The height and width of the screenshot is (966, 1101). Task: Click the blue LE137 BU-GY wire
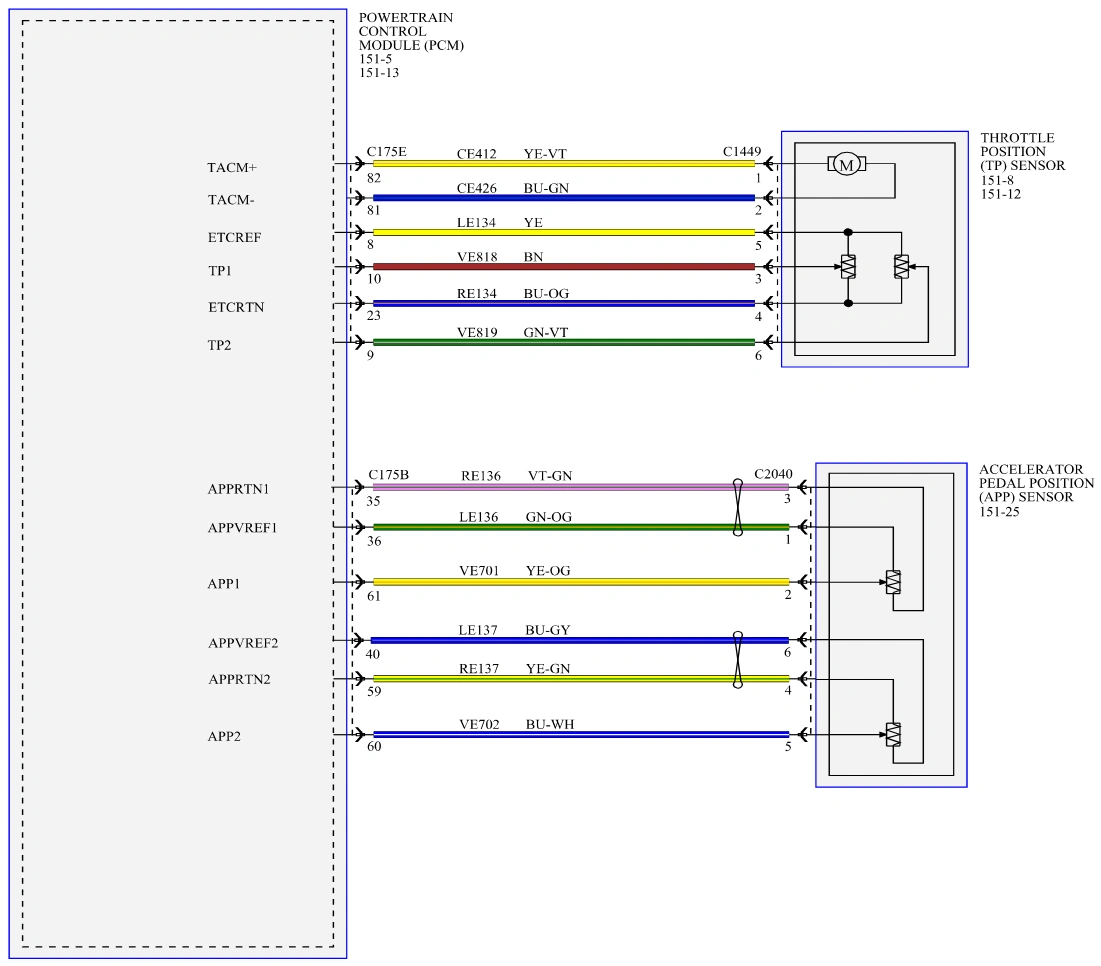click(x=579, y=640)
